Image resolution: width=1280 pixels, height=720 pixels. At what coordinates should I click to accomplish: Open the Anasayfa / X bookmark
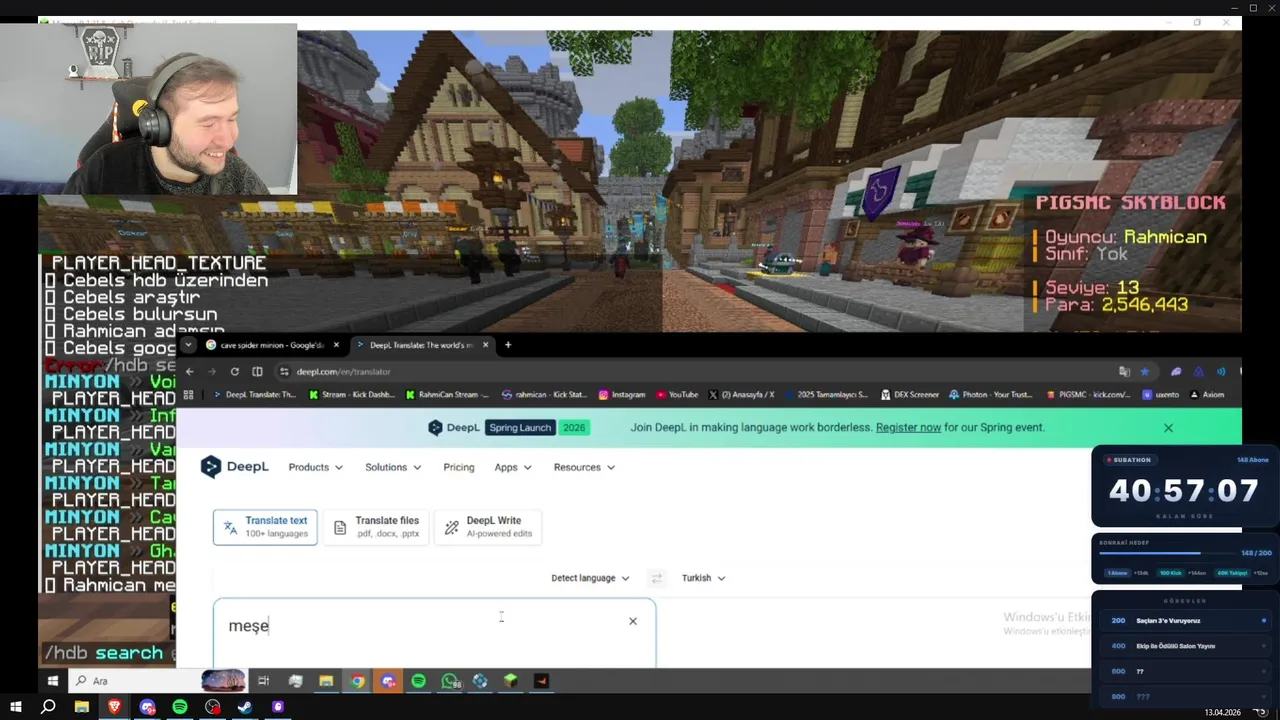point(741,394)
